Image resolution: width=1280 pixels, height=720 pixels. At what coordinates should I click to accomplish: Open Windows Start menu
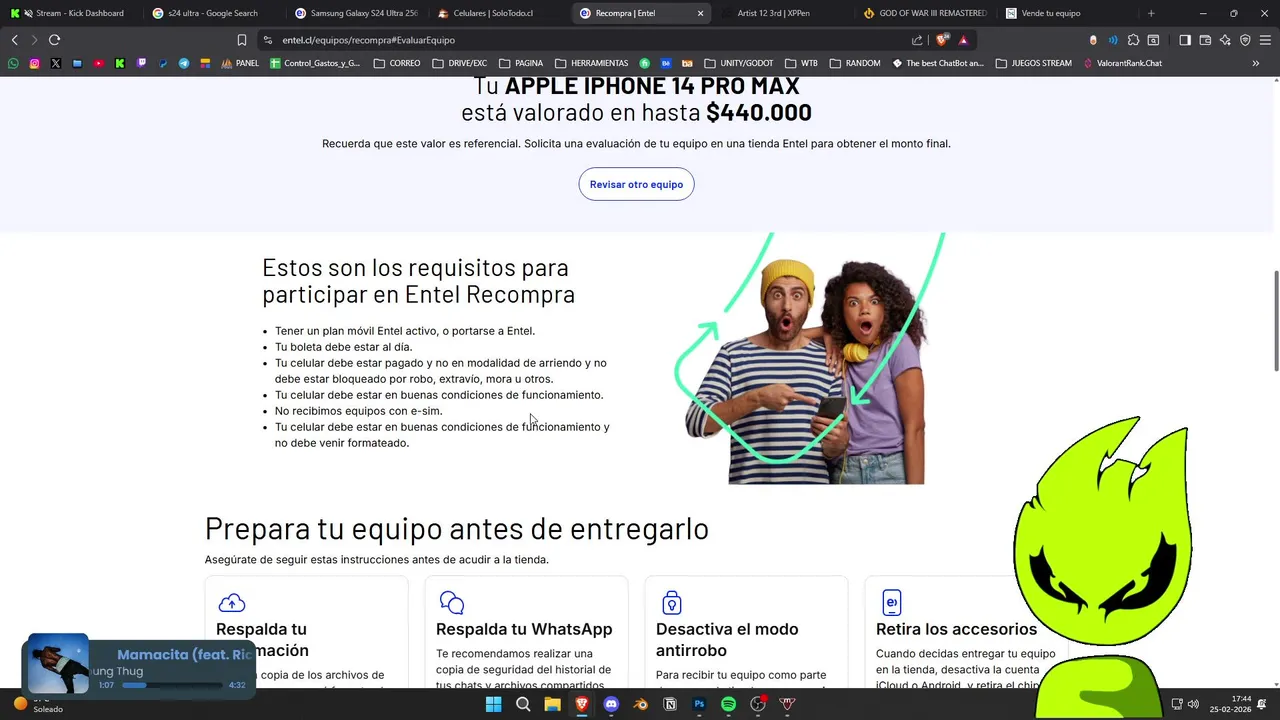493,704
